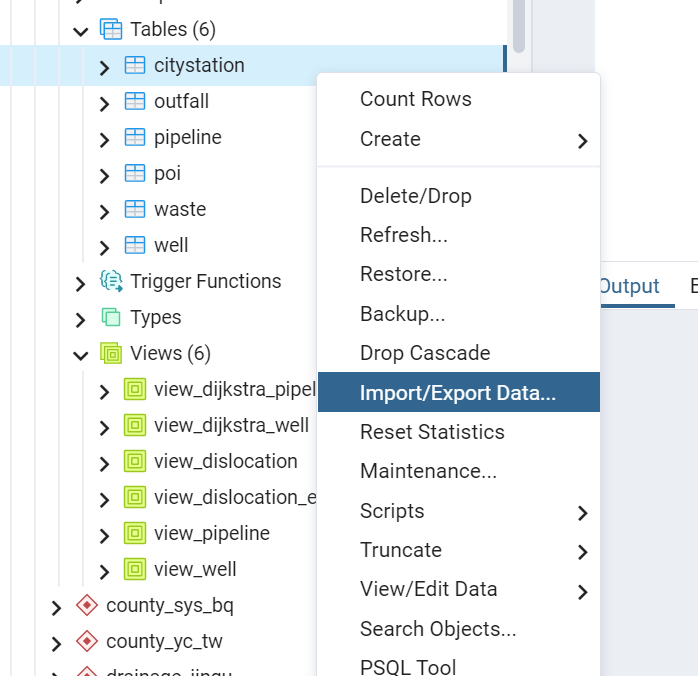This screenshot has height=676, width=698.
Task: Click the outfall table icon
Action: [135, 102]
